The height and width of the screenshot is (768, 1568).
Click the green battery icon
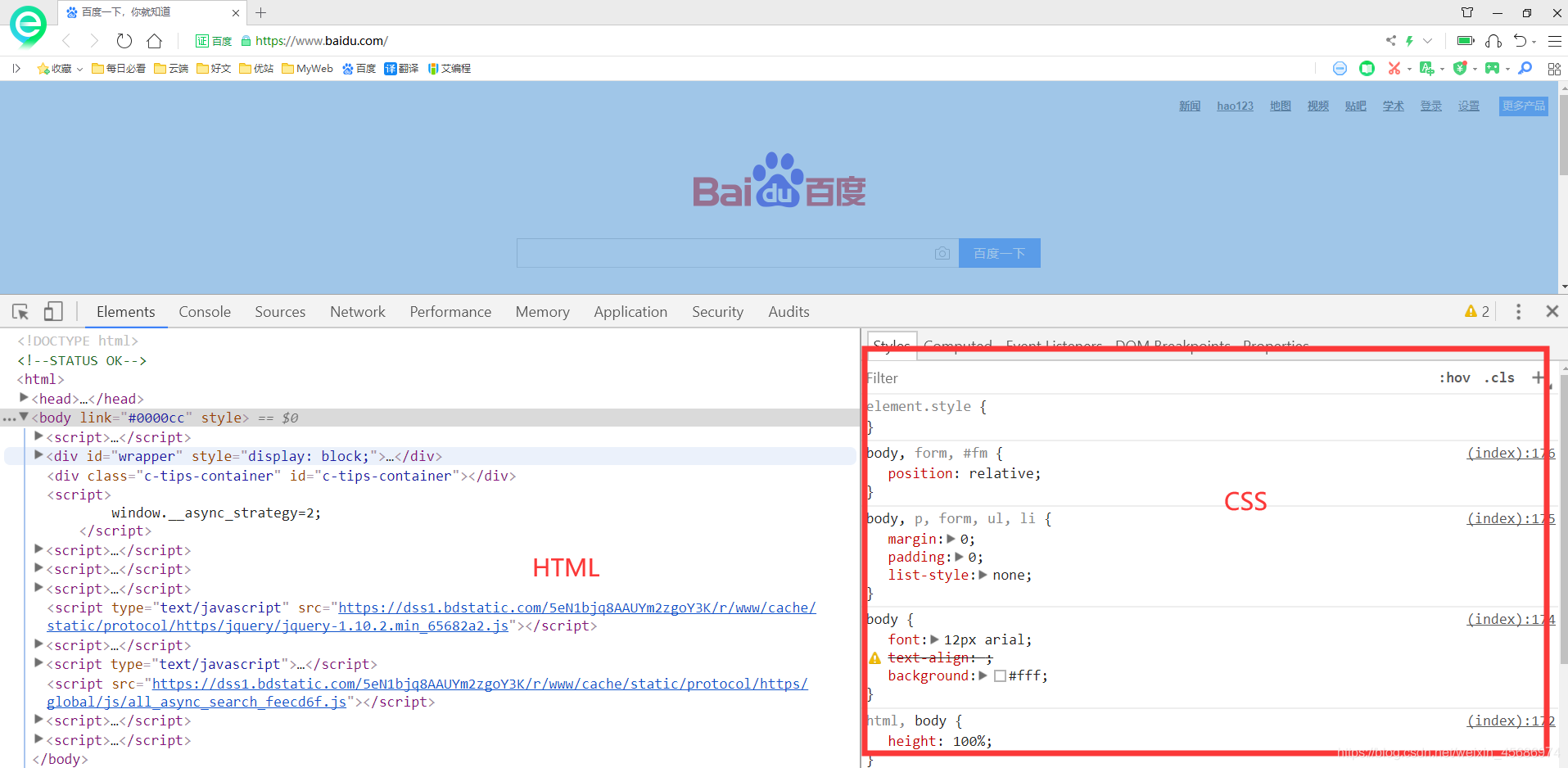[1466, 40]
